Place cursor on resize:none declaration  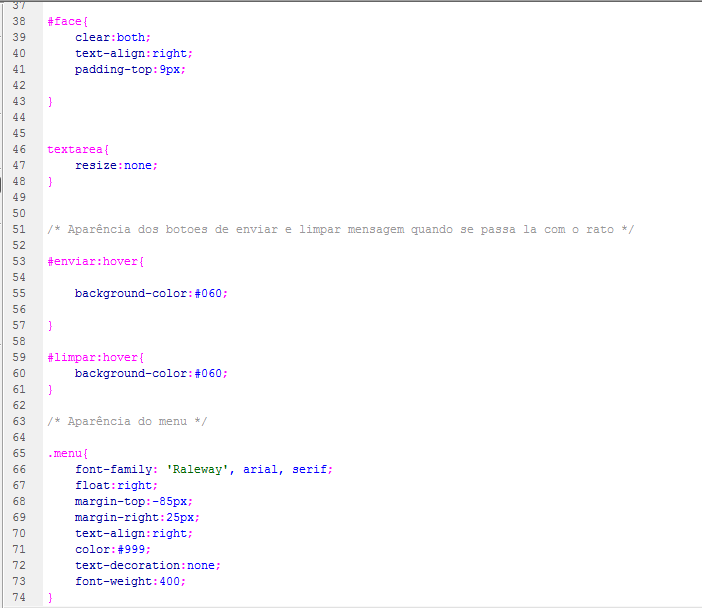pyautogui.click(x=116, y=165)
